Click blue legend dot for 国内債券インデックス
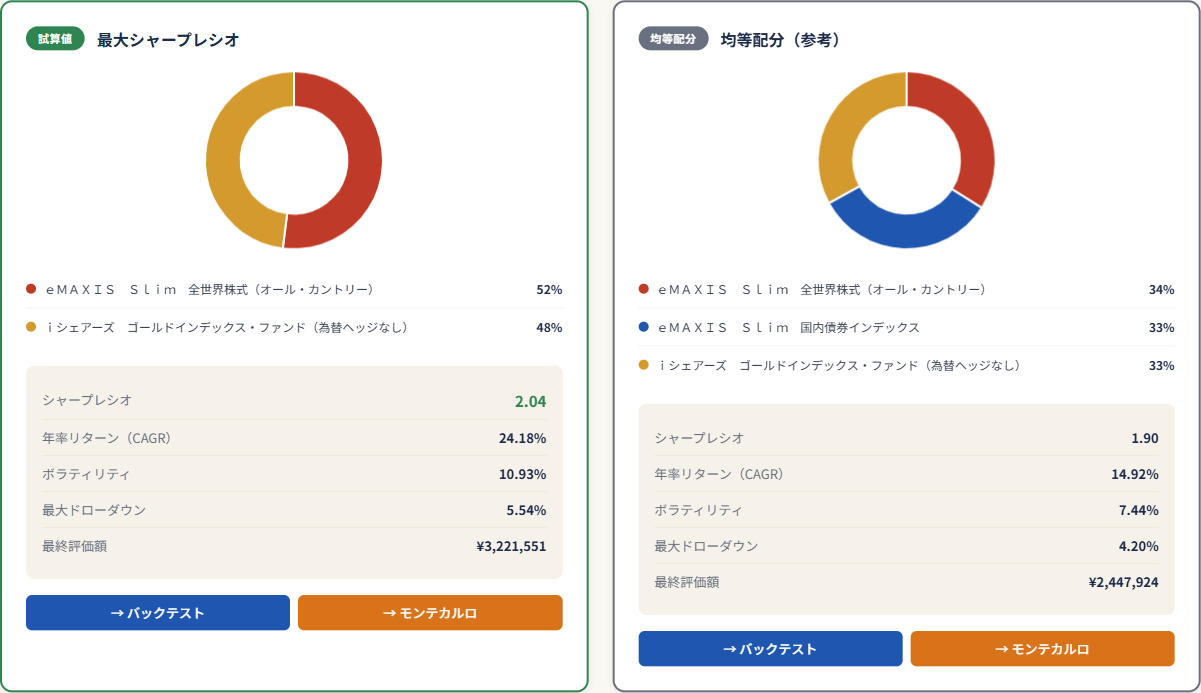 coord(644,327)
